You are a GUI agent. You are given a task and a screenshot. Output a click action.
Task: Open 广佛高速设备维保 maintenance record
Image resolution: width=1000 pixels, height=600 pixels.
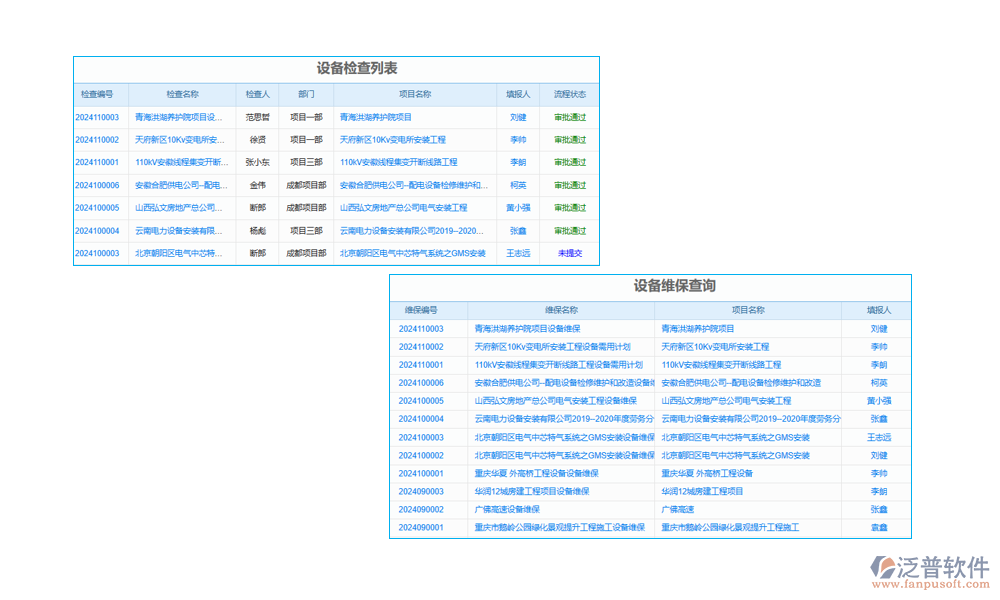(506, 509)
